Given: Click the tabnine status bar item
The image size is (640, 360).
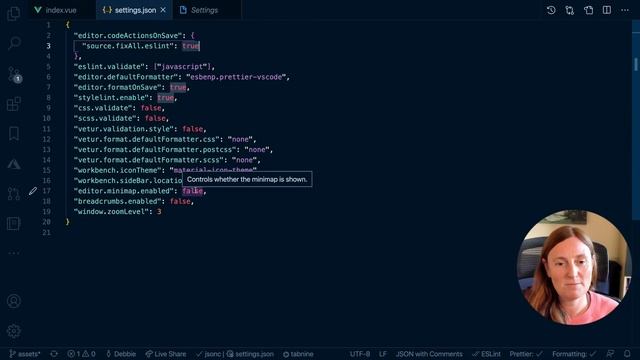Looking at the screenshot, I should [298, 354].
